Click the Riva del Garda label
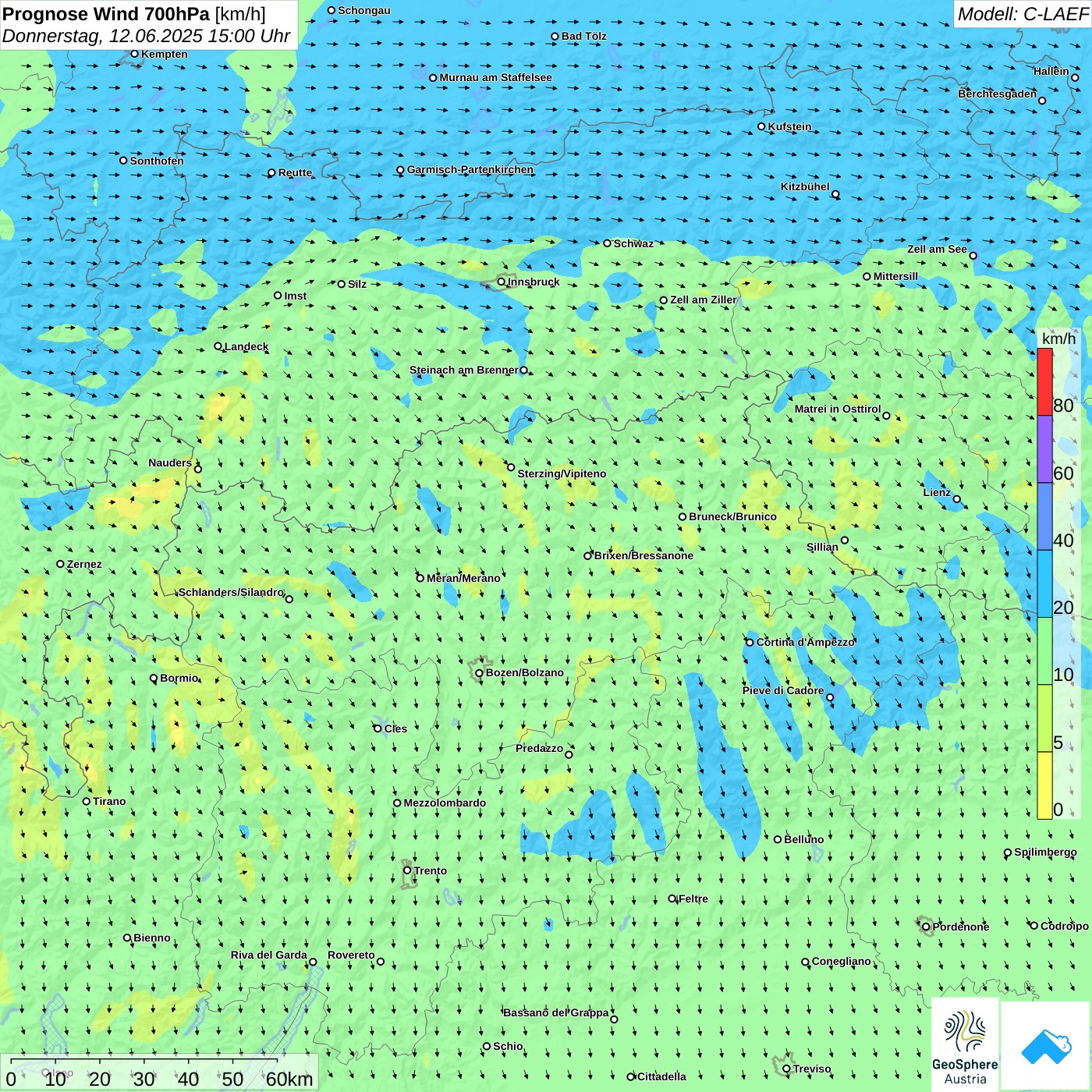 [x=269, y=955]
